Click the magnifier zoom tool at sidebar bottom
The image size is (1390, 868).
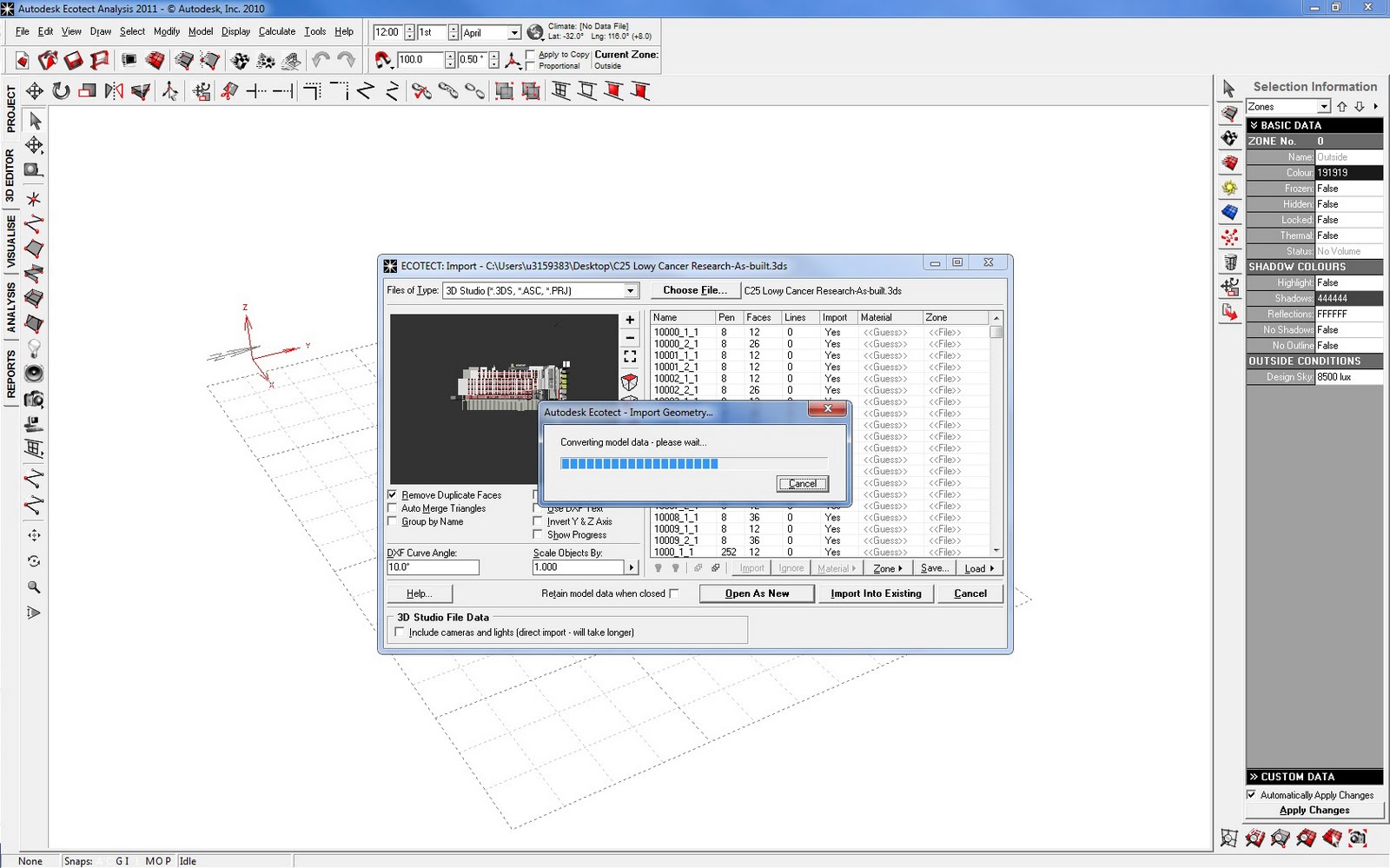point(34,587)
